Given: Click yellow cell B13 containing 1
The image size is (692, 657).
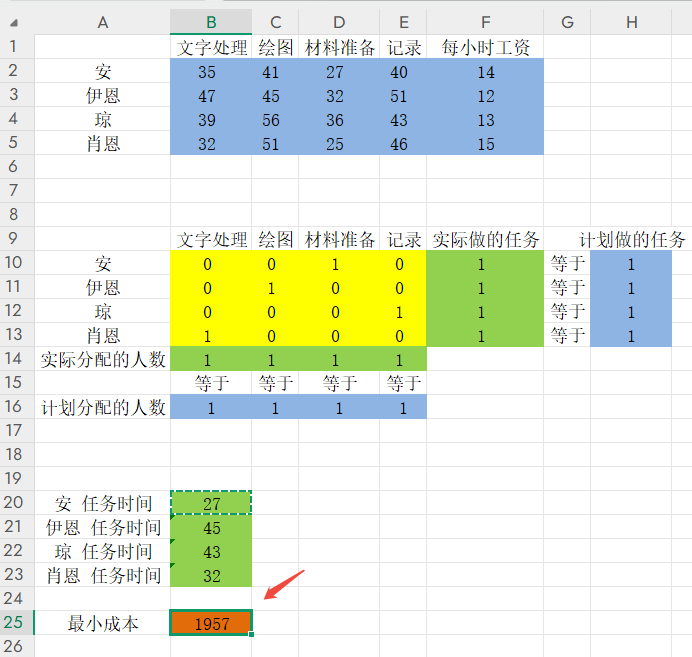Looking at the screenshot, I should (x=211, y=335).
